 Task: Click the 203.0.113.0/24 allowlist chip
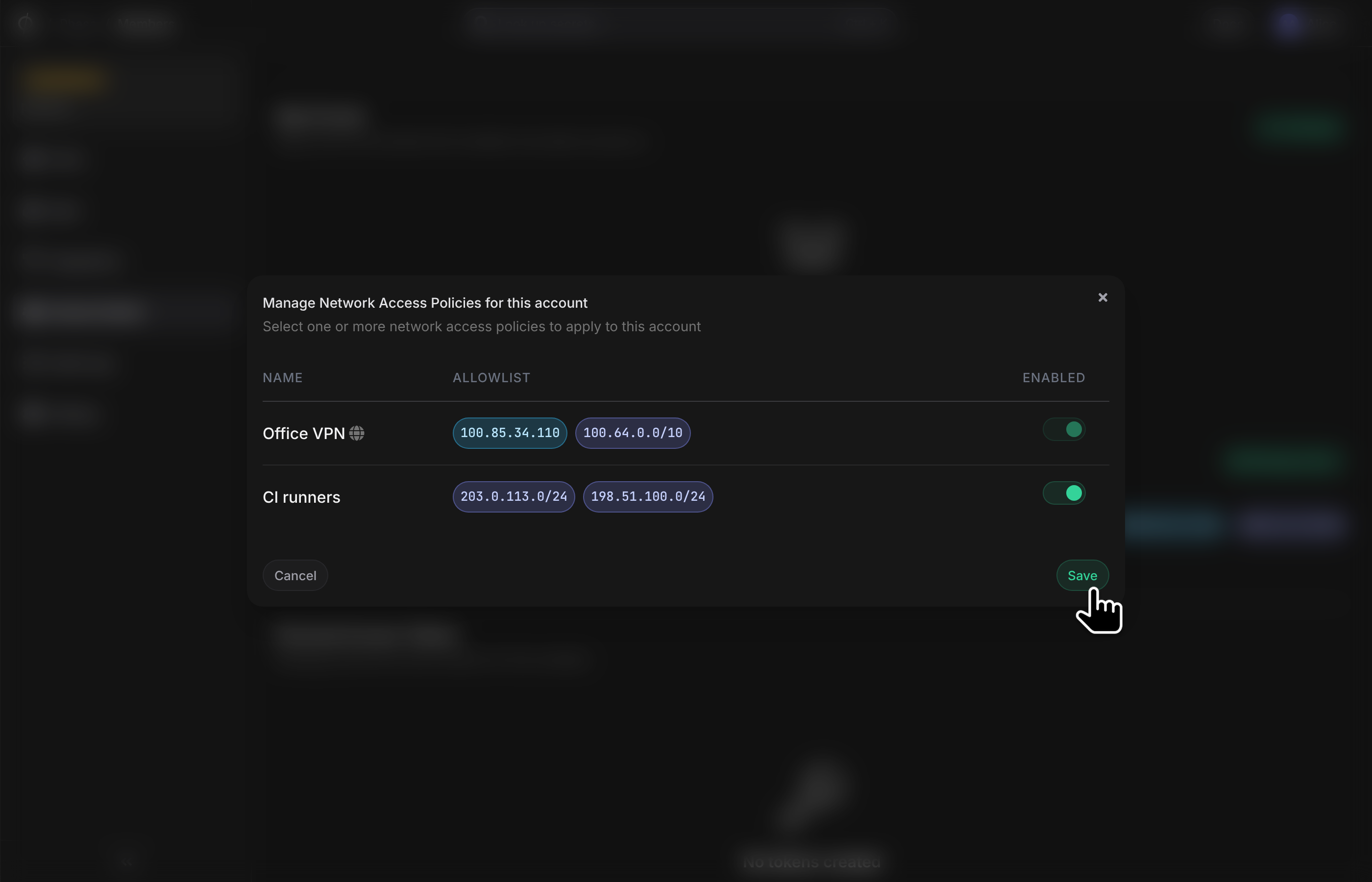point(514,496)
